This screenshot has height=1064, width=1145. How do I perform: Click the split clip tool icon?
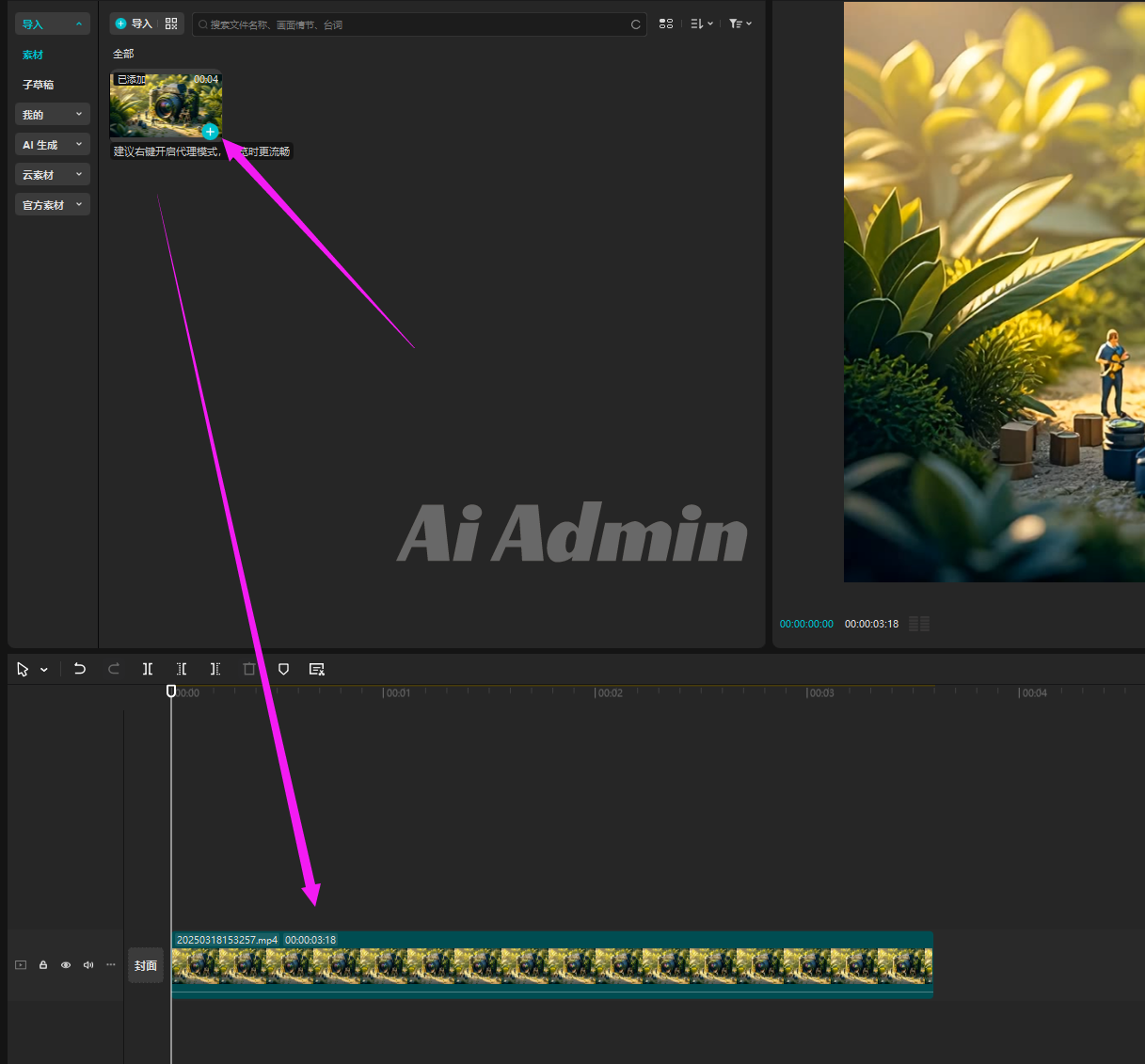coord(148,669)
